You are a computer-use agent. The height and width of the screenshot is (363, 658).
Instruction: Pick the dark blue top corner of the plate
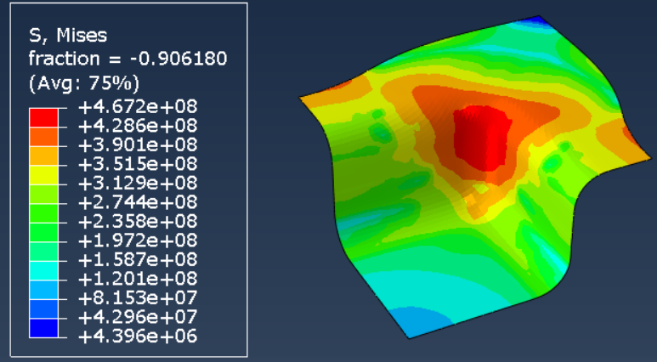540,20
